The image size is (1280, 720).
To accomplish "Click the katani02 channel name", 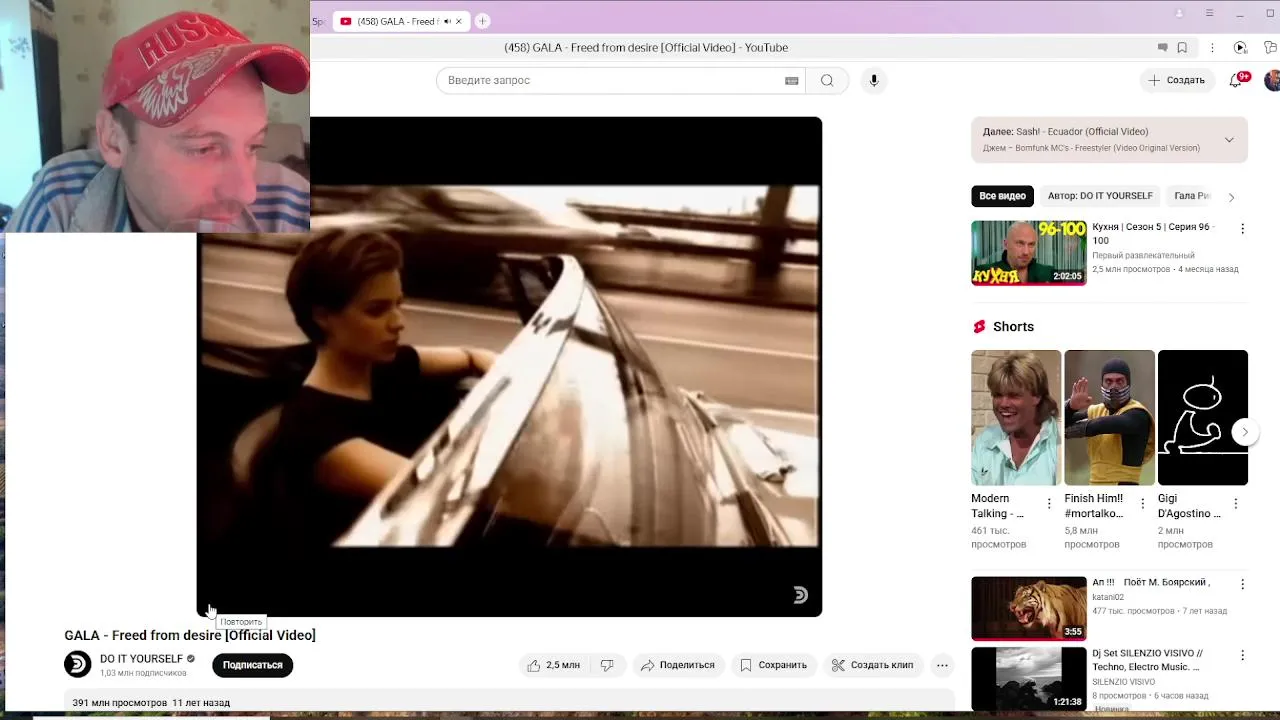I will [x=1108, y=597].
